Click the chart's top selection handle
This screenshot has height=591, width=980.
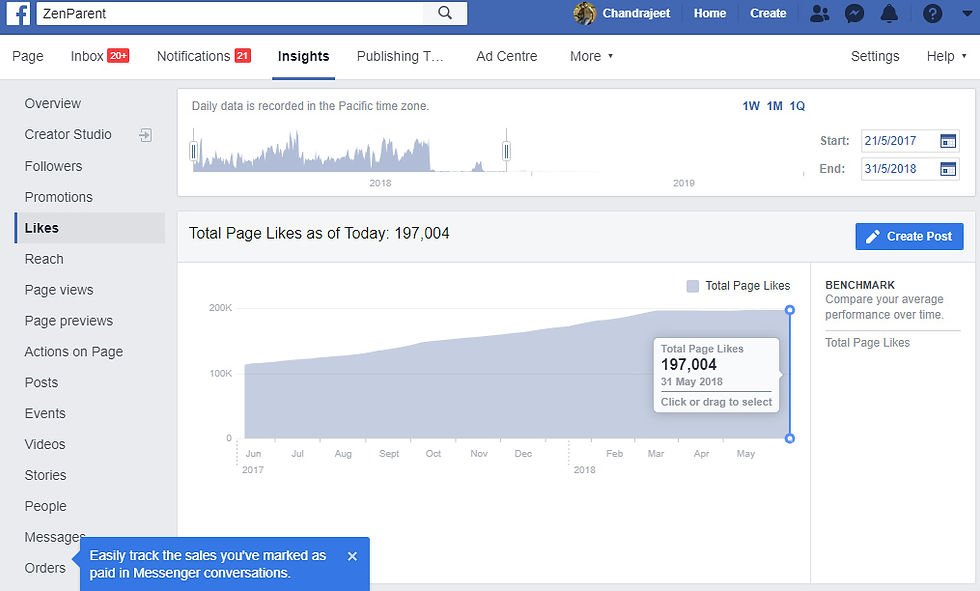point(789,310)
